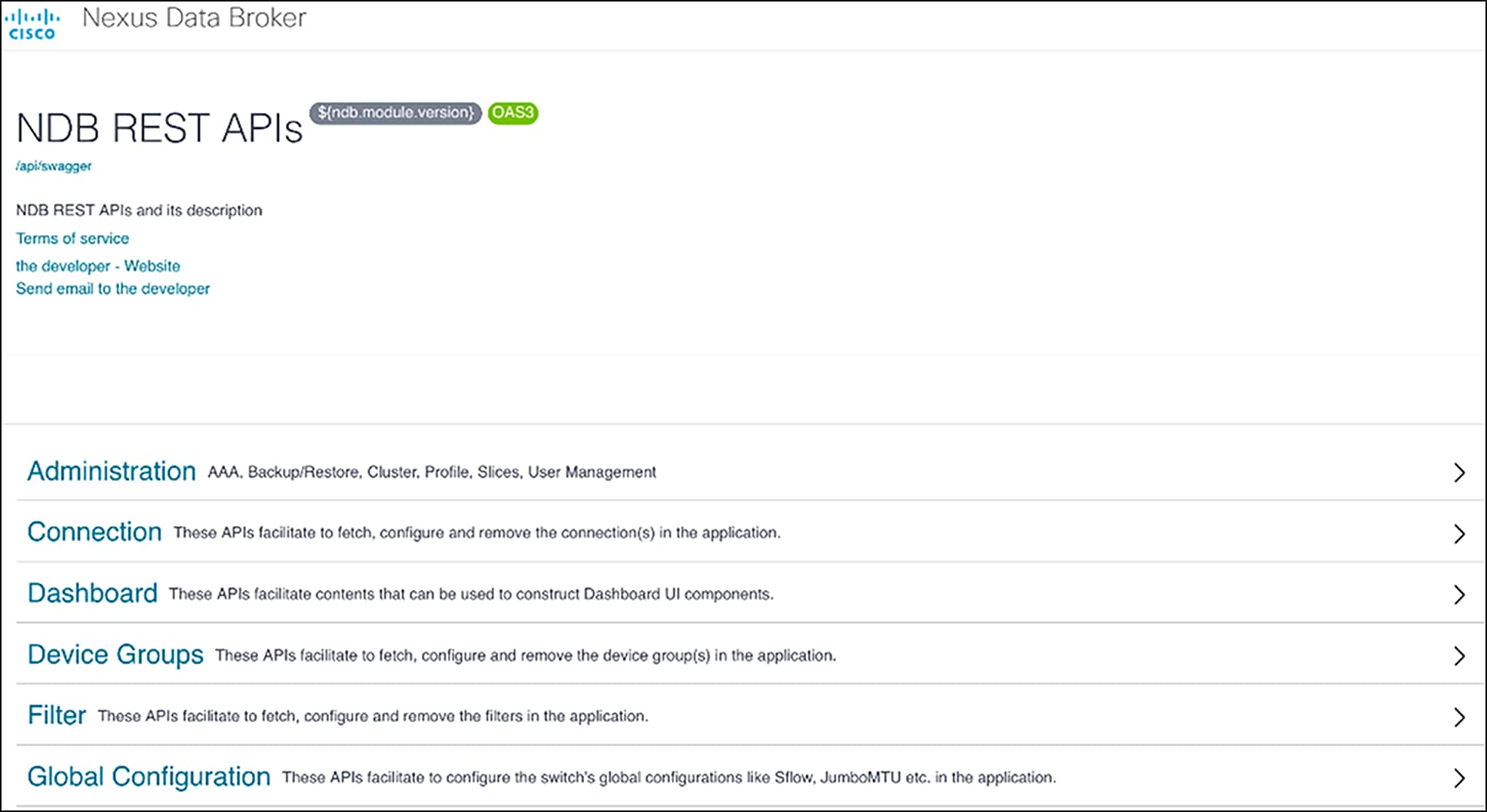Viewport: 1487px width, 812px height.
Task: Click text 'NDB REST APIs and its description'
Action: pos(139,210)
